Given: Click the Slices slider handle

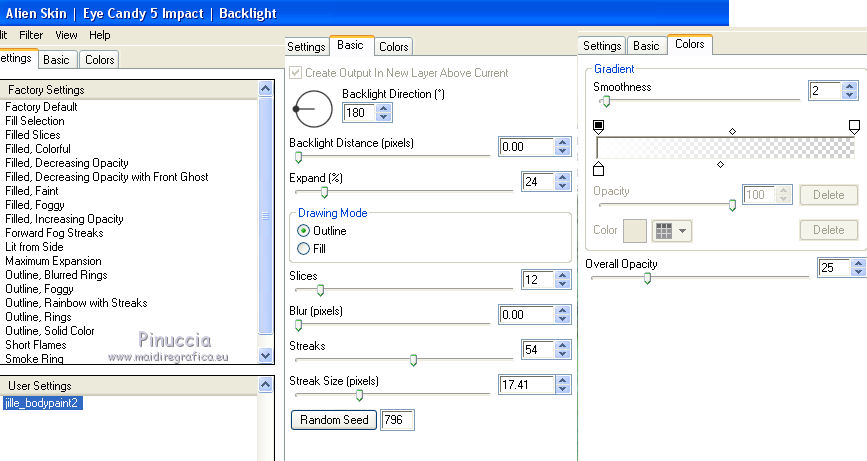Looking at the screenshot, I should click(320, 290).
